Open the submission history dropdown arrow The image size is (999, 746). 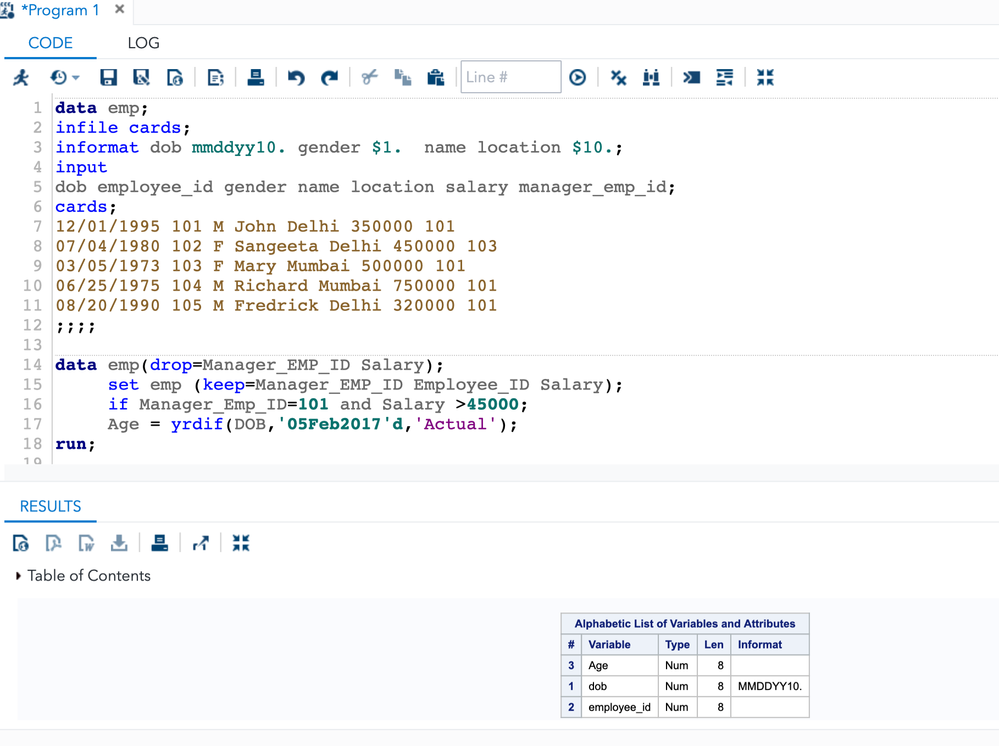click(76, 78)
